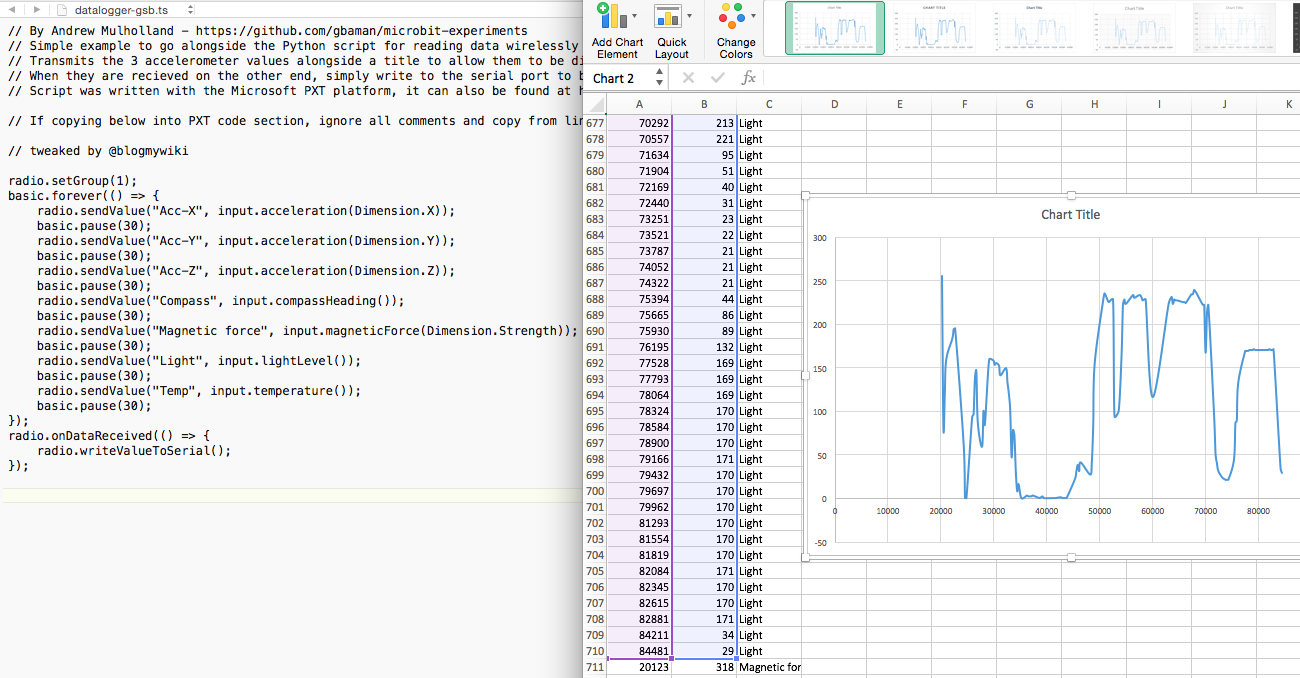Open the Add Chart Element dropdown arrow
Viewport: 1300px width, 678px height.
[635, 16]
